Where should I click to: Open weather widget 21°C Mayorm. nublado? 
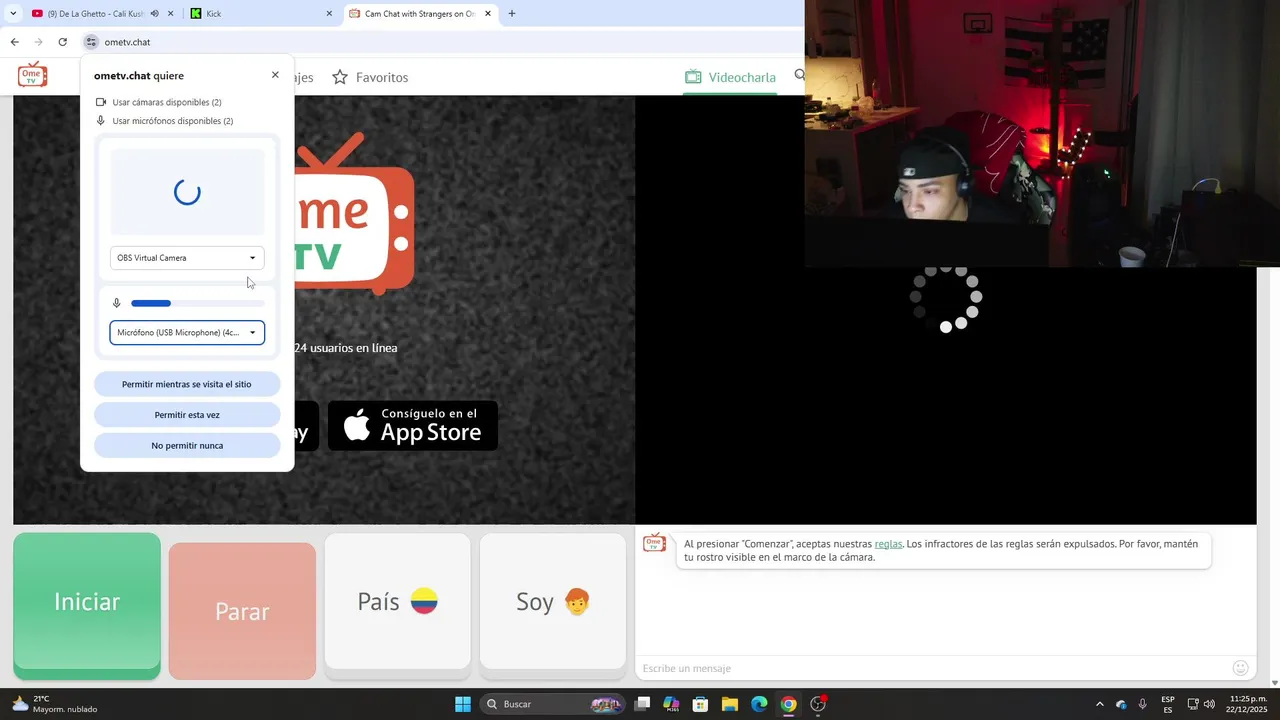coord(55,704)
